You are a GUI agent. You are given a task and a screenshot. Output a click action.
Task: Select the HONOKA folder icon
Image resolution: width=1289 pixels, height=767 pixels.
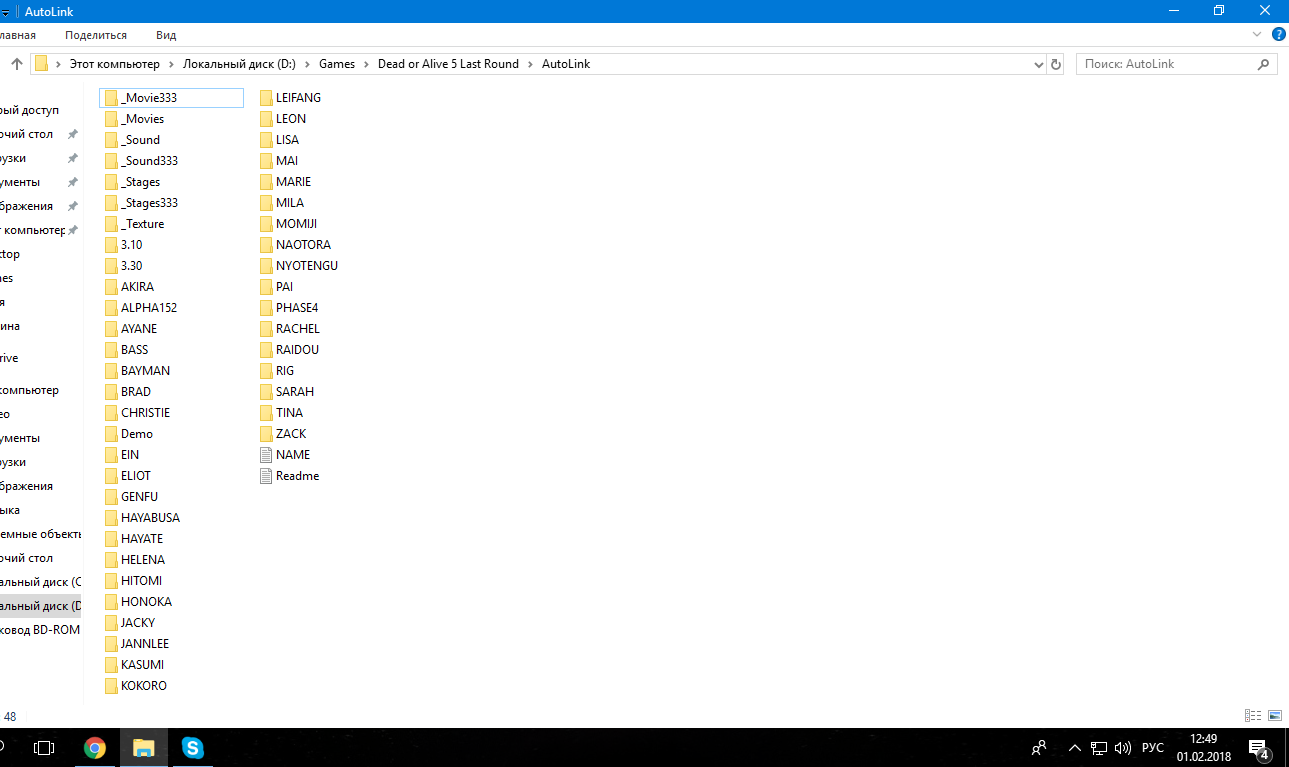[111, 602]
